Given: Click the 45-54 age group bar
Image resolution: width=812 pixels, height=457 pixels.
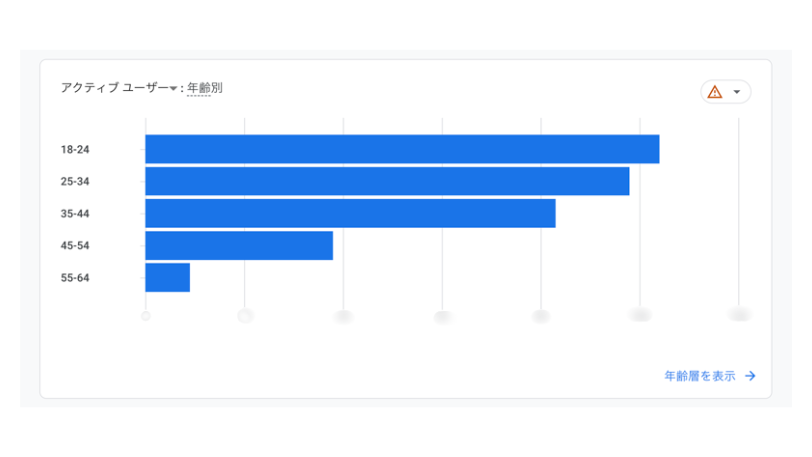Looking at the screenshot, I should (239, 245).
